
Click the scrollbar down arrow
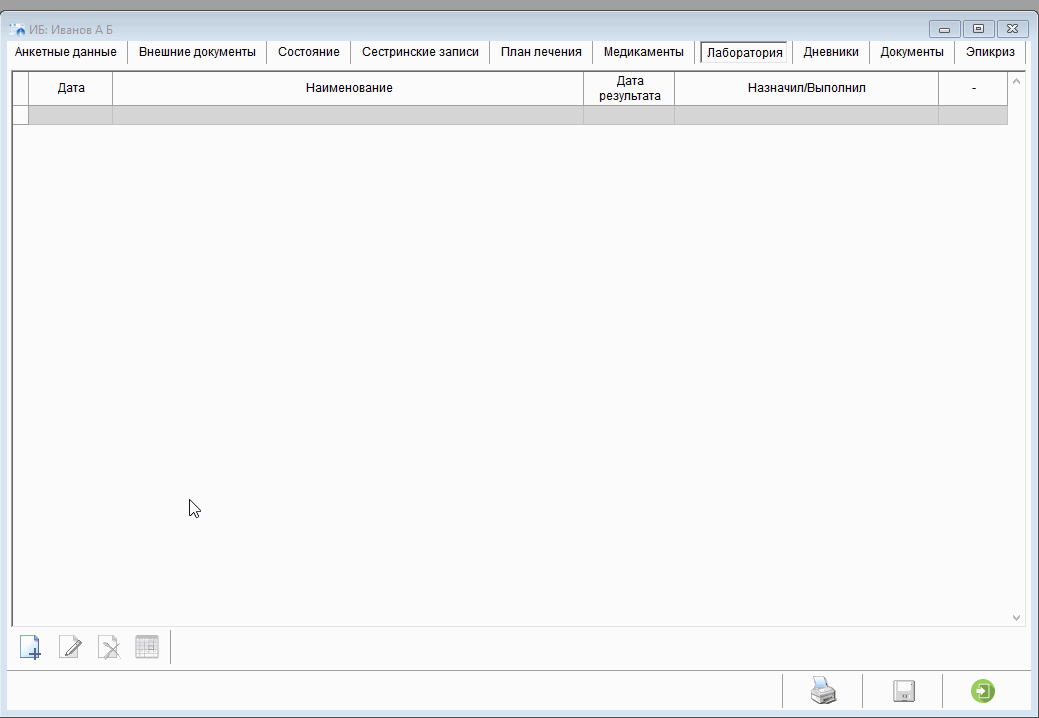[1017, 618]
